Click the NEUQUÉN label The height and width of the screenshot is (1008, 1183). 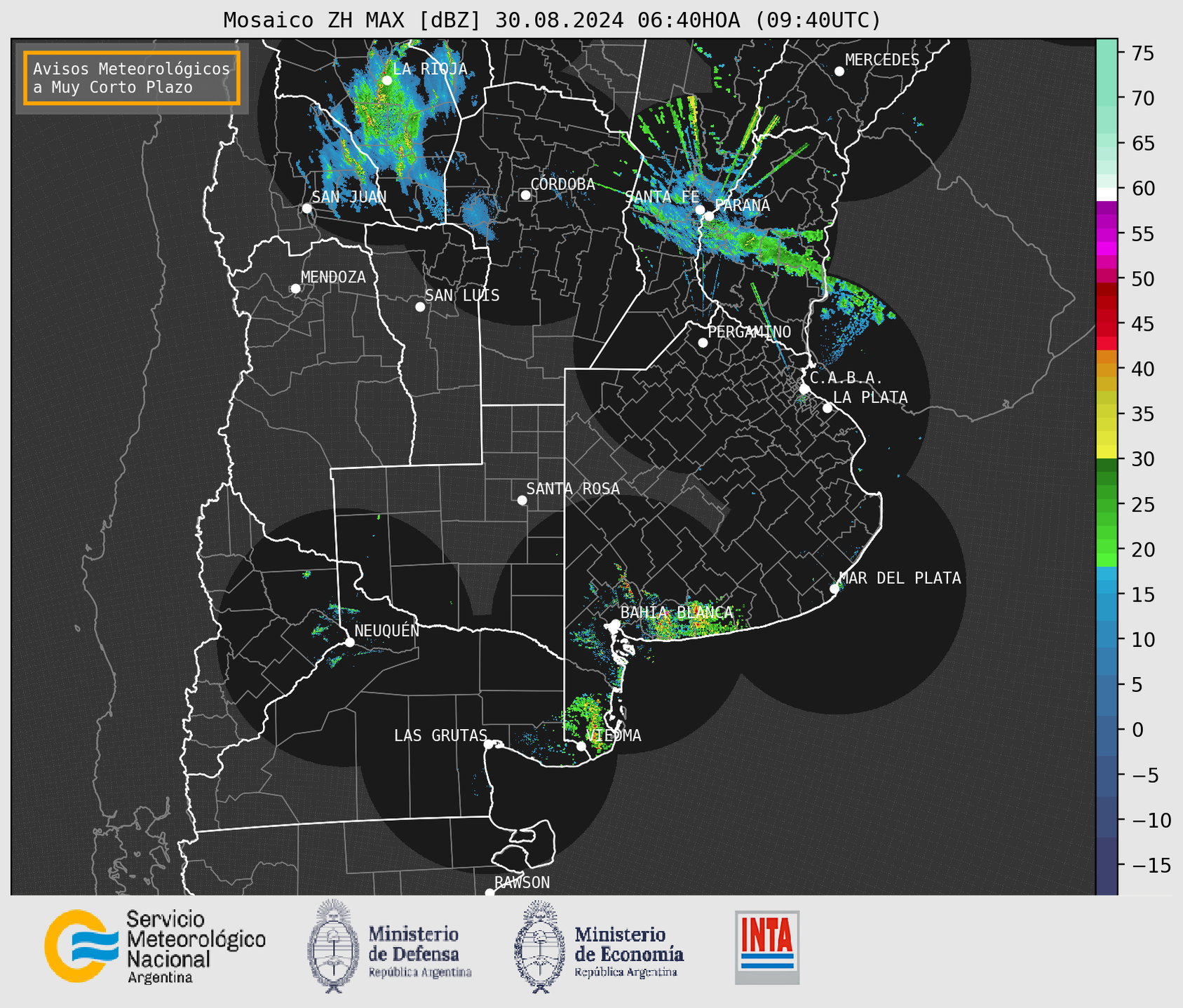click(386, 630)
